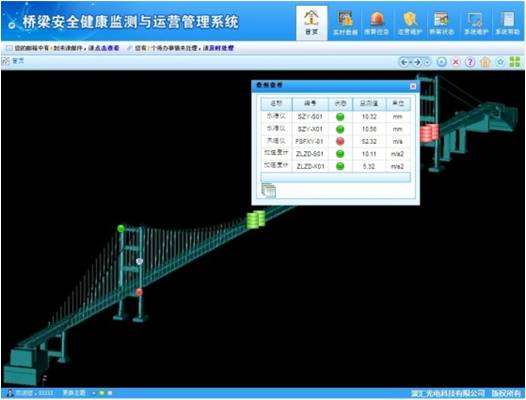Open the 系统维护 system maintenance module
The width and height of the screenshot is (526, 400).
click(x=476, y=23)
